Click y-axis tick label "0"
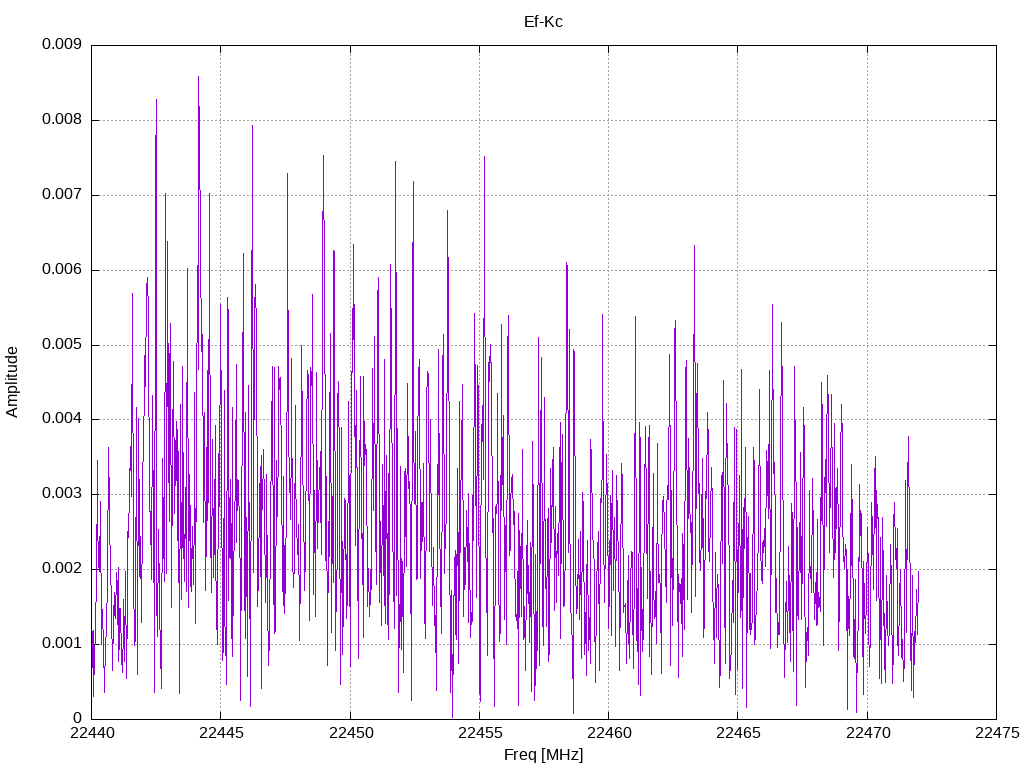 point(78,718)
